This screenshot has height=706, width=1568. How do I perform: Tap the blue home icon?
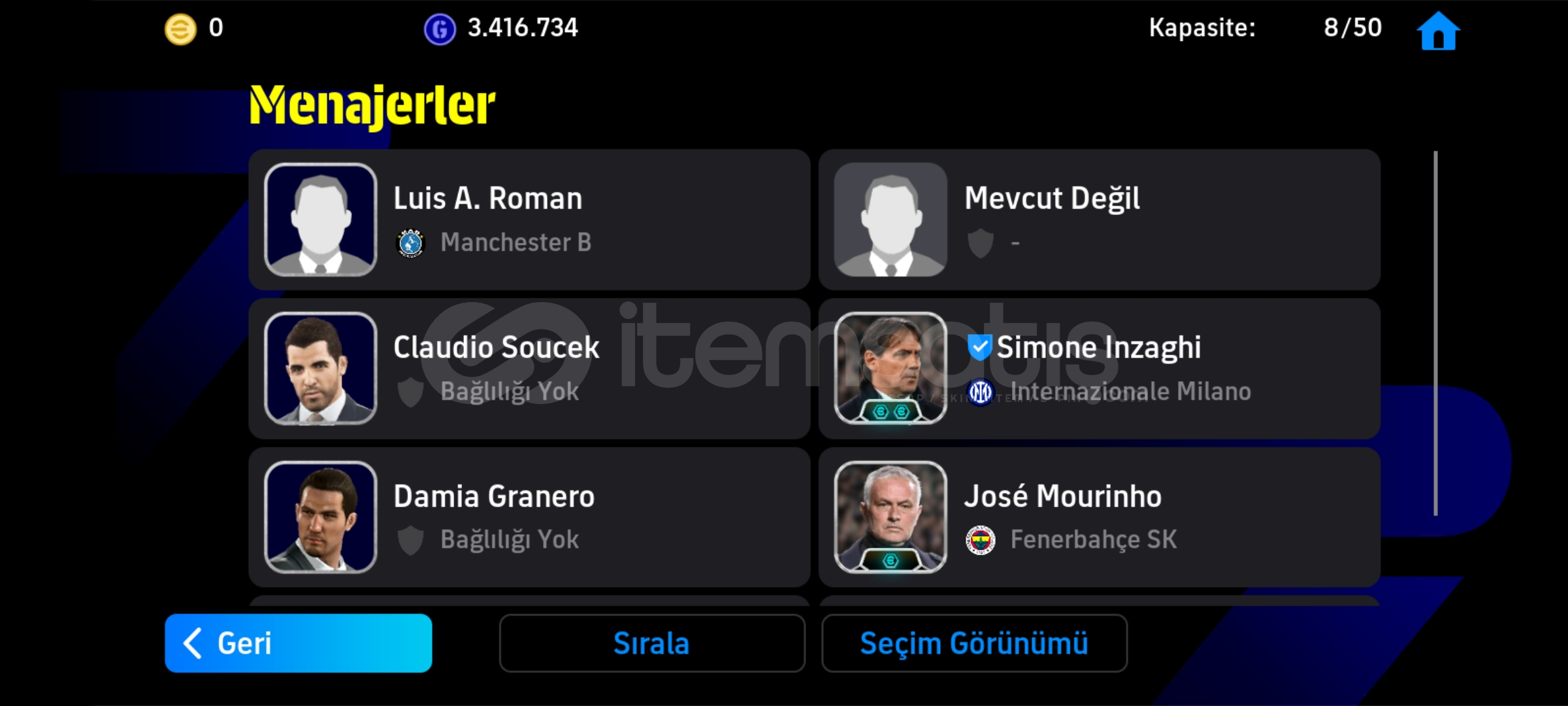[x=1438, y=30]
